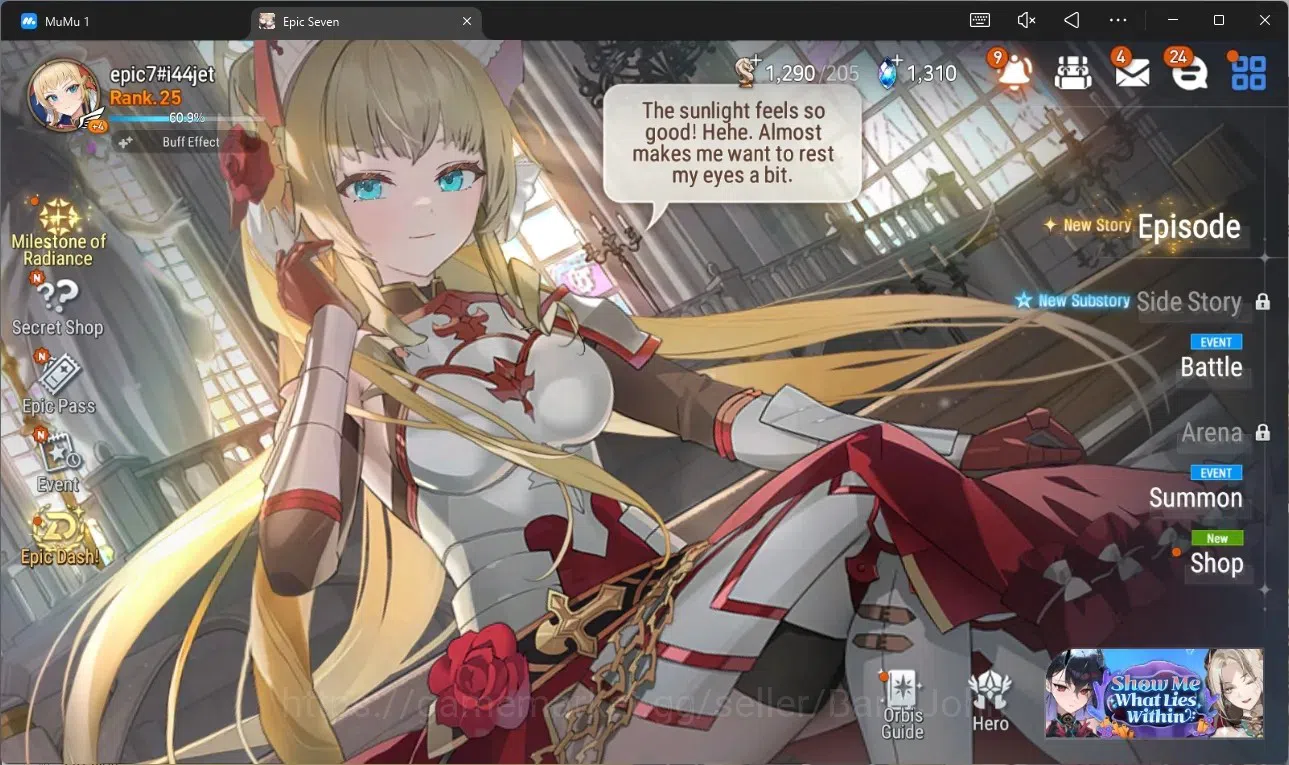Viewport: 1289px width, 765px height.
Task: Open the Battle menu
Action: coord(1211,367)
